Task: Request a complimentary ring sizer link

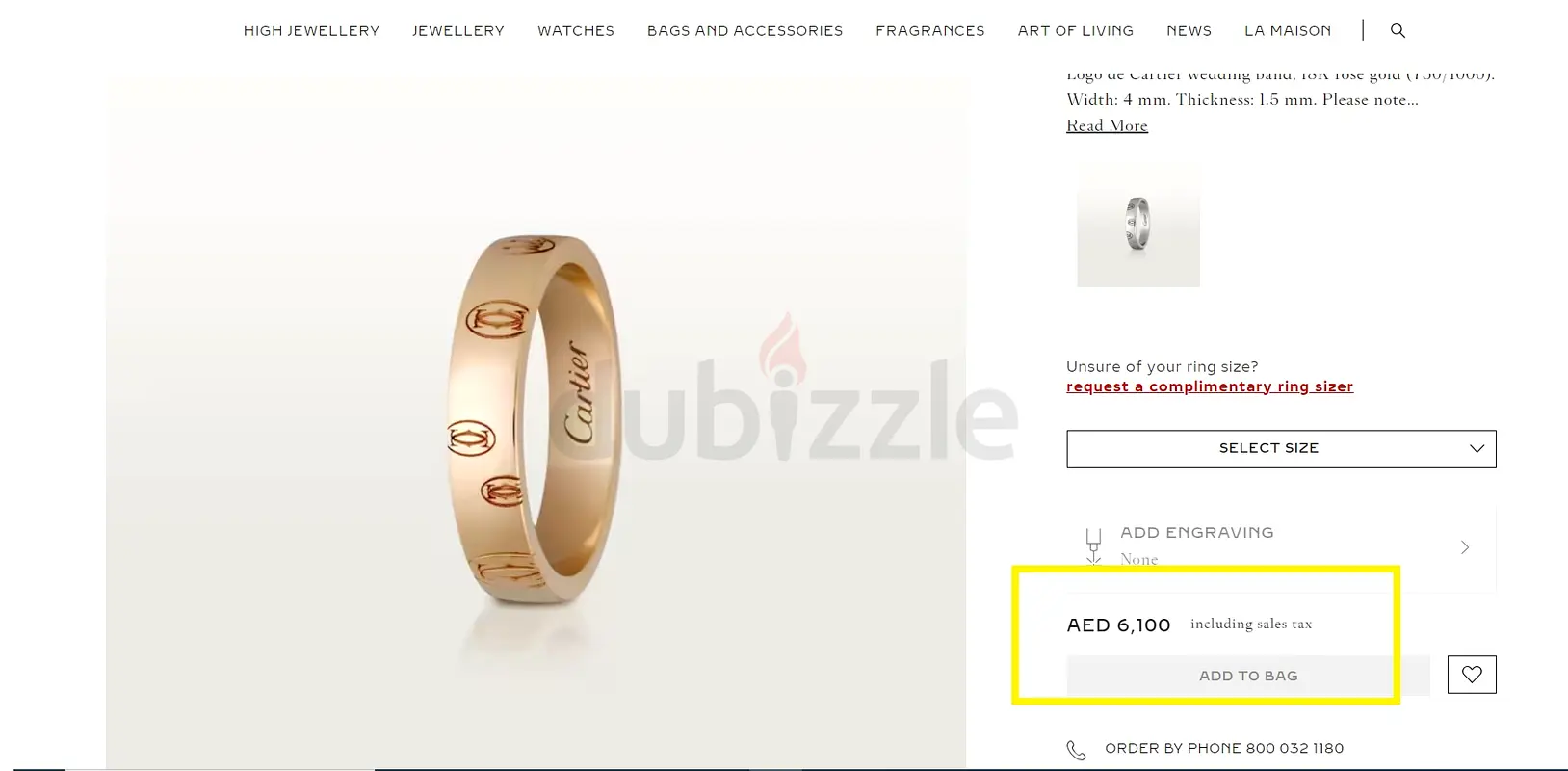Action: 1210,386
